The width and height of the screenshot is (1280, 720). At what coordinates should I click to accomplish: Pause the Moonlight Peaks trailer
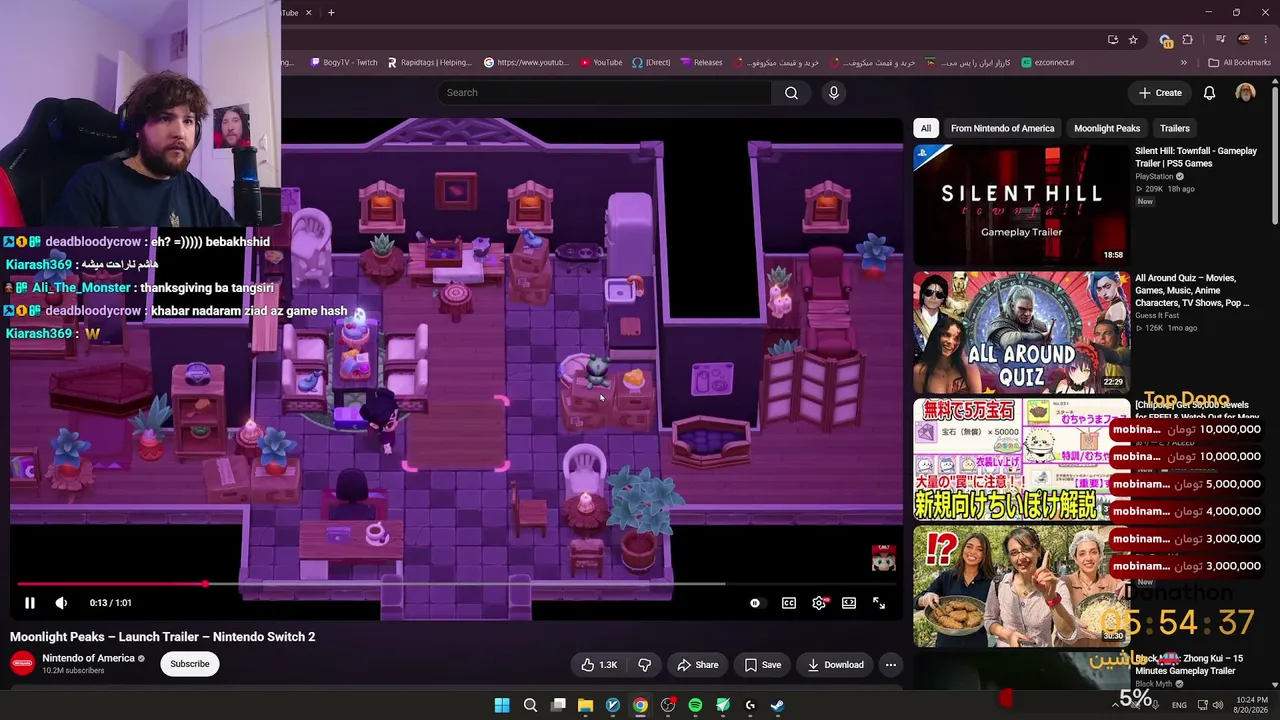click(x=30, y=603)
